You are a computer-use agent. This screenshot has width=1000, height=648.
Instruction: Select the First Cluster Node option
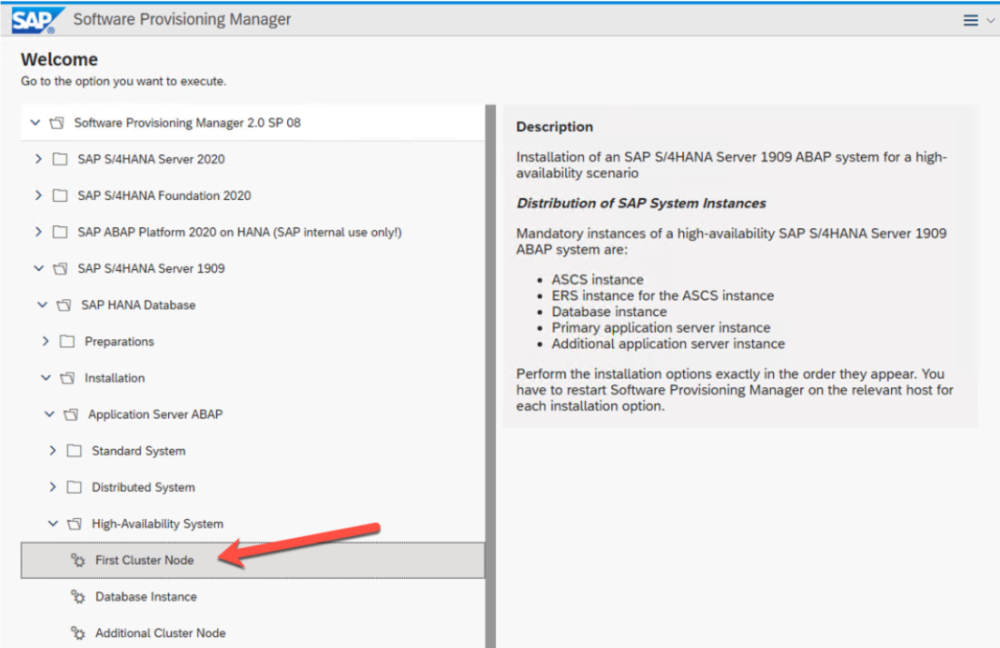(144, 560)
